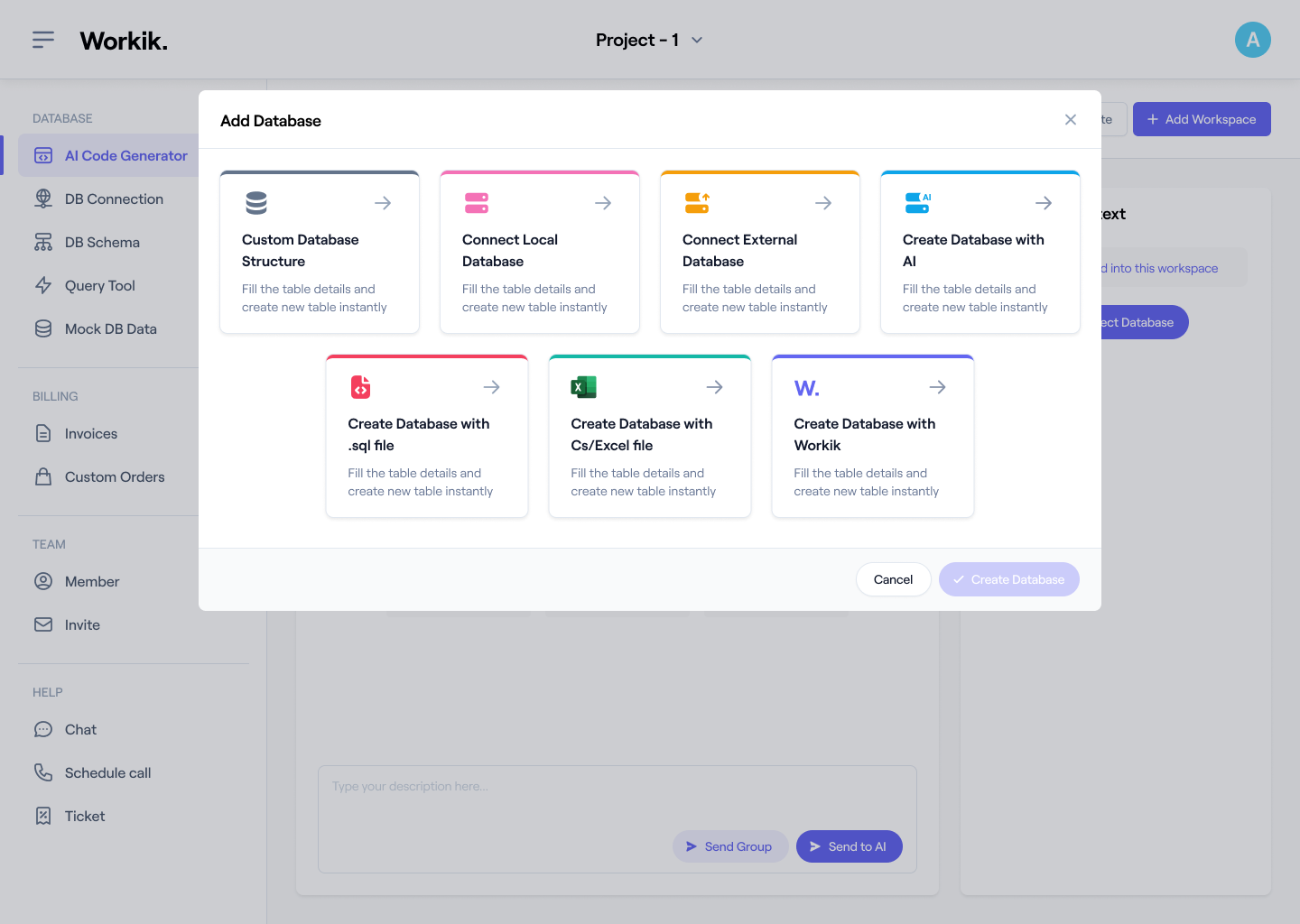This screenshot has height=924, width=1300.
Task: Open the hamburger menu
Action: pos(42,40)
